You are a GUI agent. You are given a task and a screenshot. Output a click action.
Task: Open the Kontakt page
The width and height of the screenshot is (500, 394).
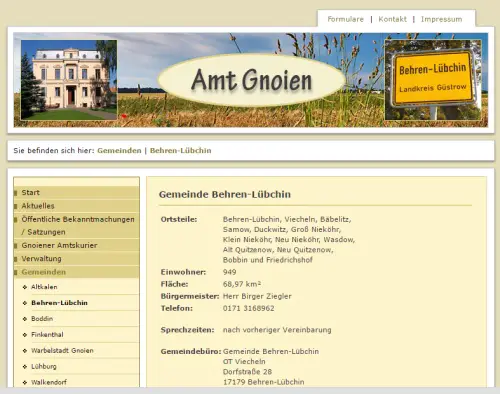pos(392,19)
